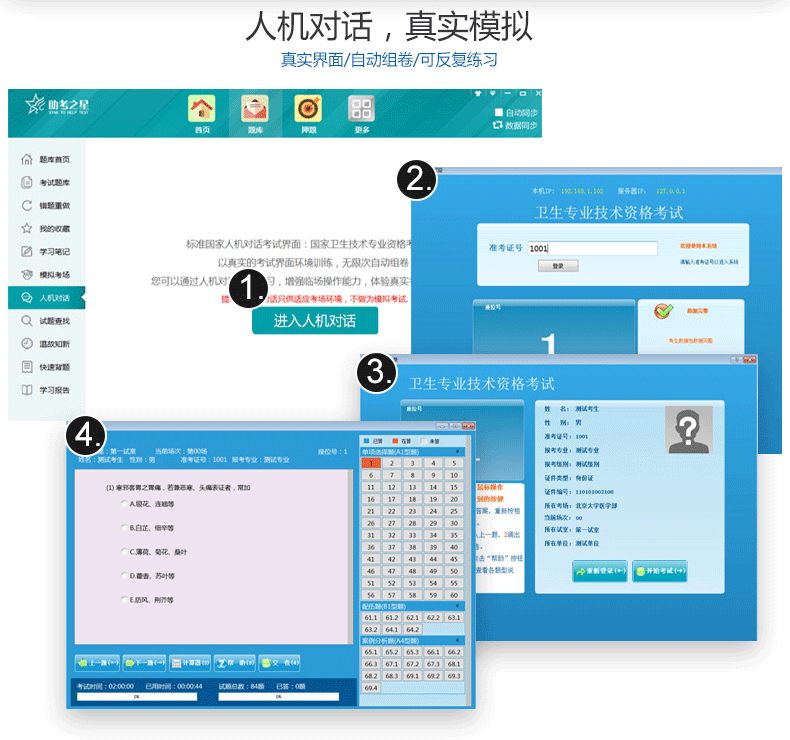The width and height of the screenshot is (790, 740).
Task: Click the 登录 button in the login window
Action: click(558, 266)
